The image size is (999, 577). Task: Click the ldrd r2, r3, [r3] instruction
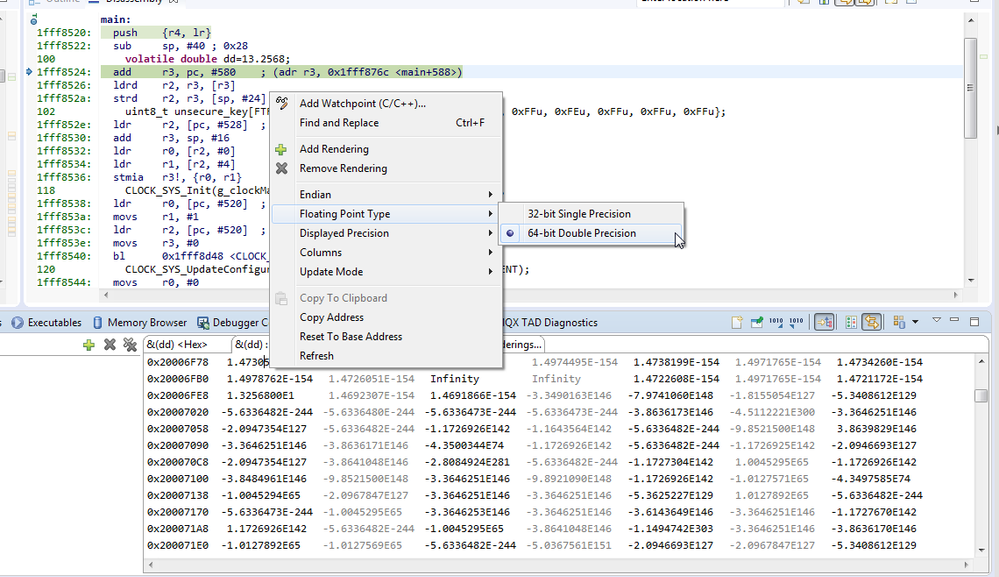pos(174,85)
